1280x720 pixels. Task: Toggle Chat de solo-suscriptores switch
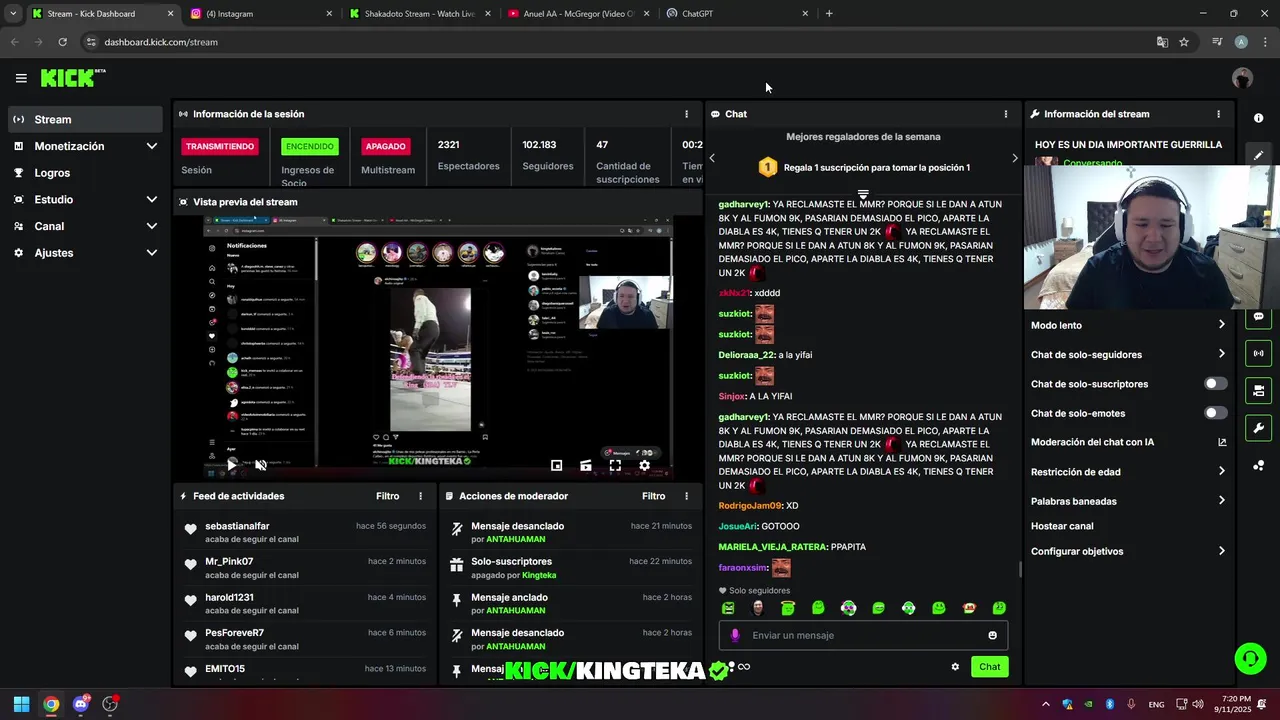pyautogui.click(x=1215, y=384)
